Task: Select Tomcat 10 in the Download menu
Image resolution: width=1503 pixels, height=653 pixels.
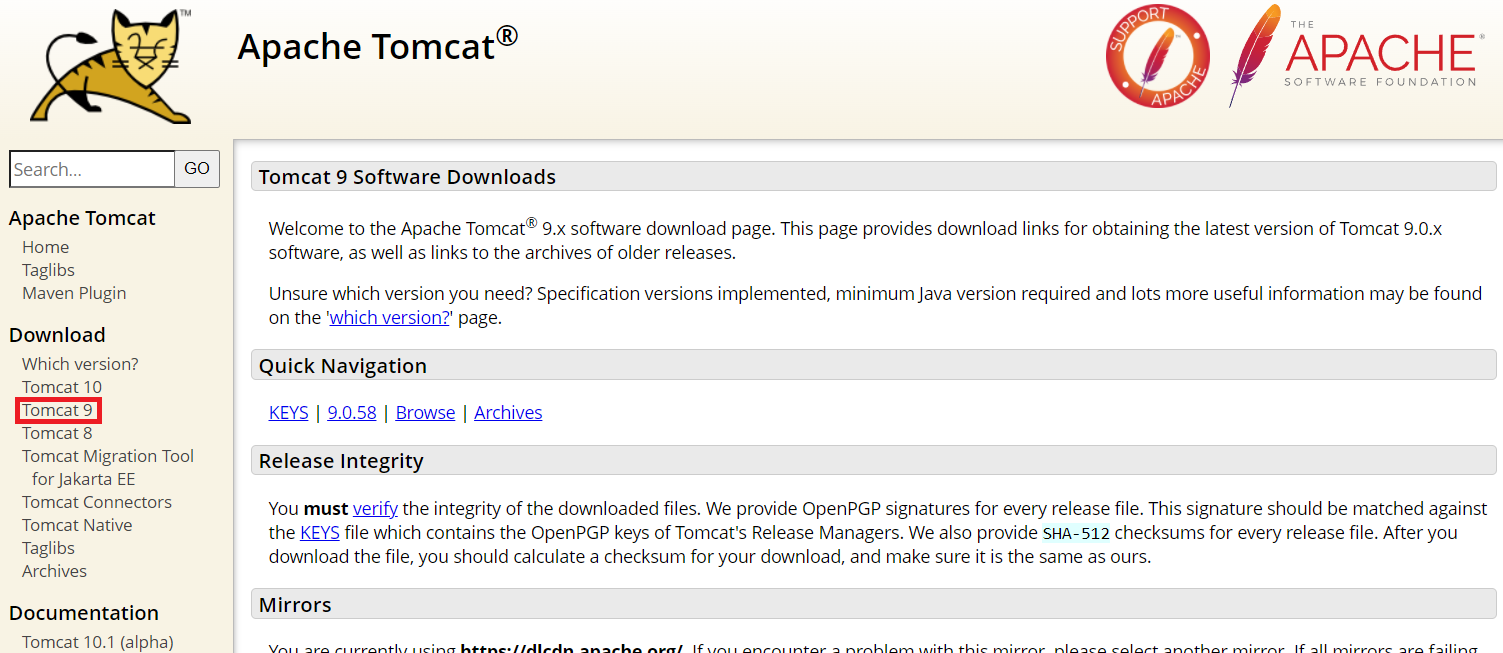Action: pyautogui.click(x=62, y=387)
